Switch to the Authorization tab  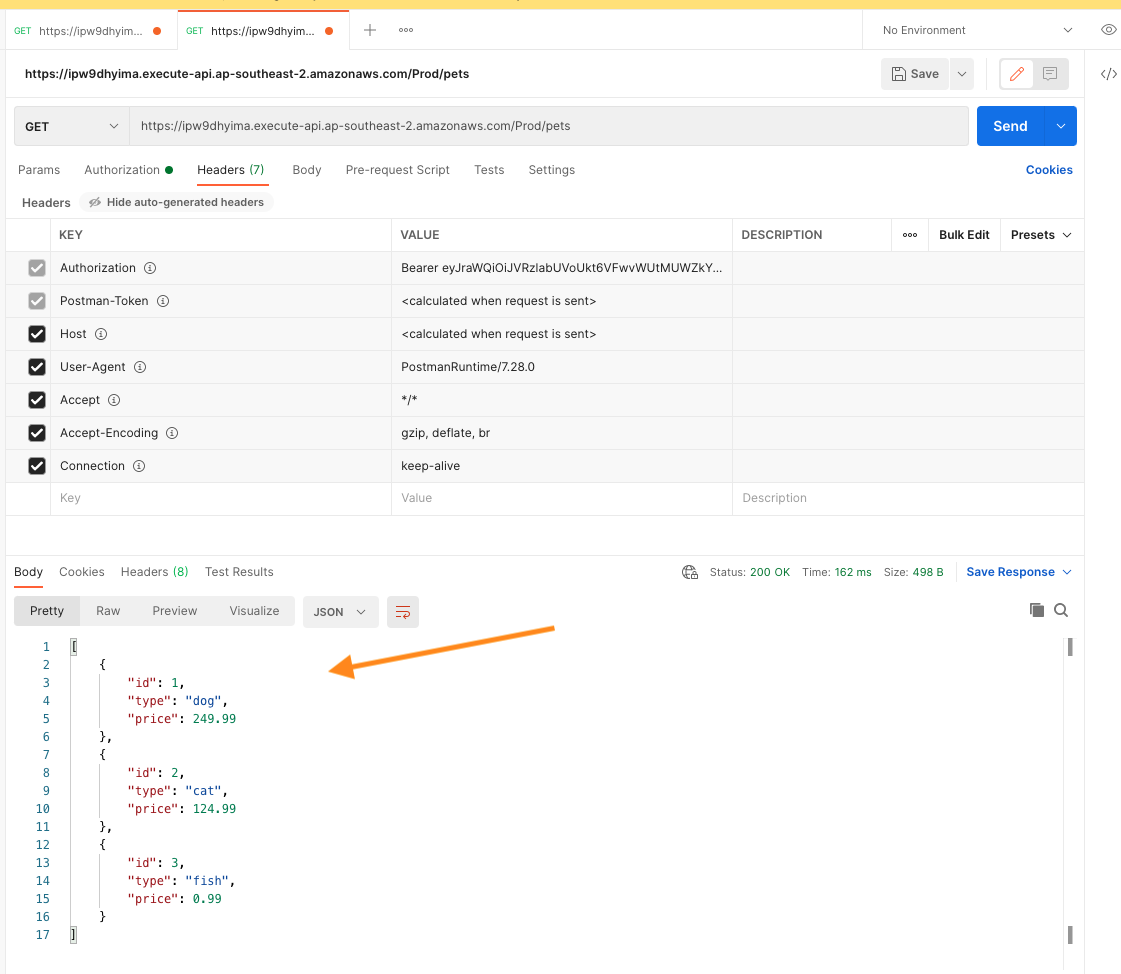point(129,169)
